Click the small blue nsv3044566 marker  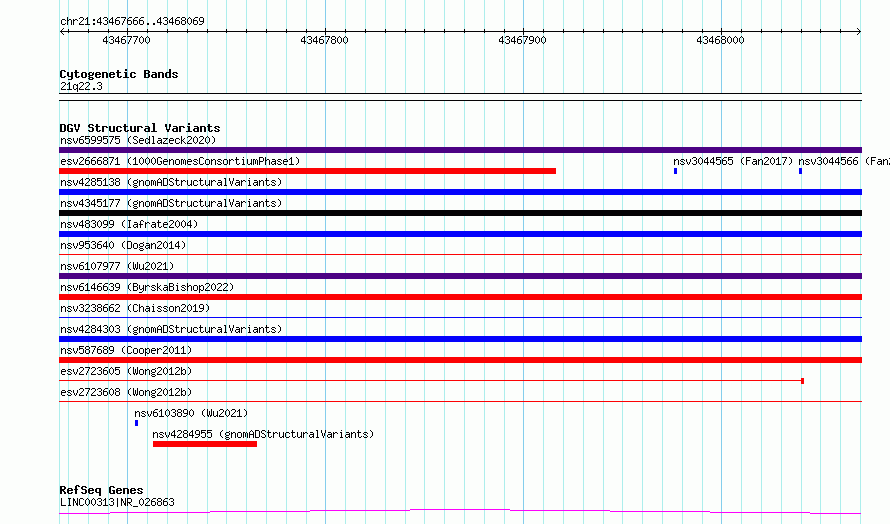point(800,171)
